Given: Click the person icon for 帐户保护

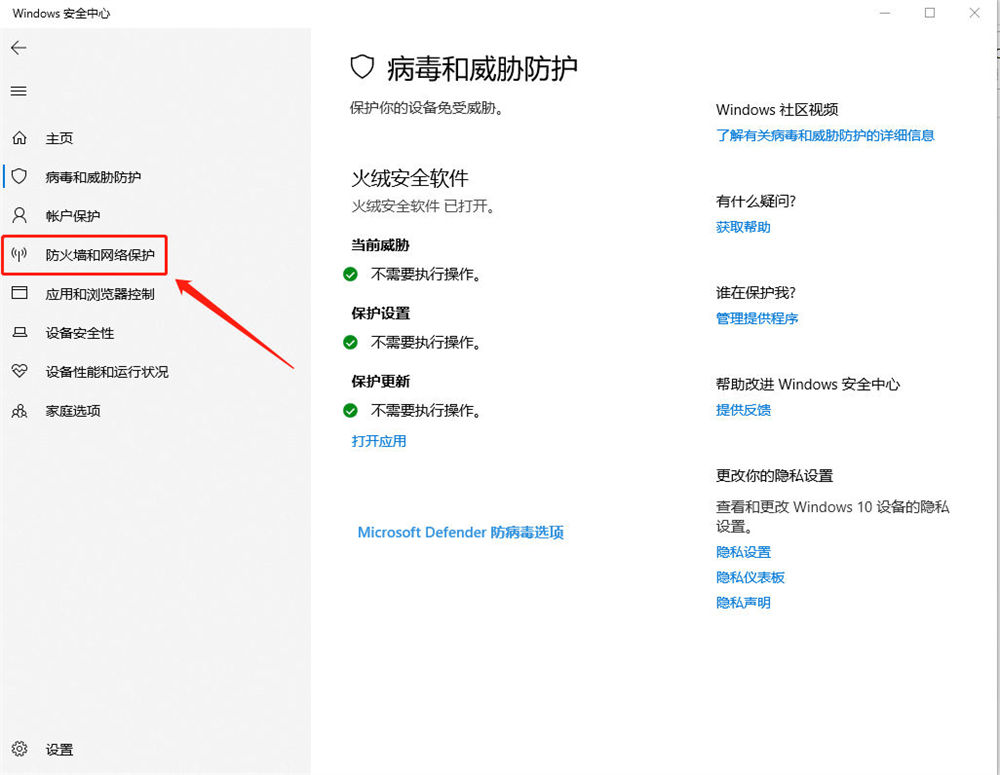Looking at the screenshot, I should (x=20, y=215).
